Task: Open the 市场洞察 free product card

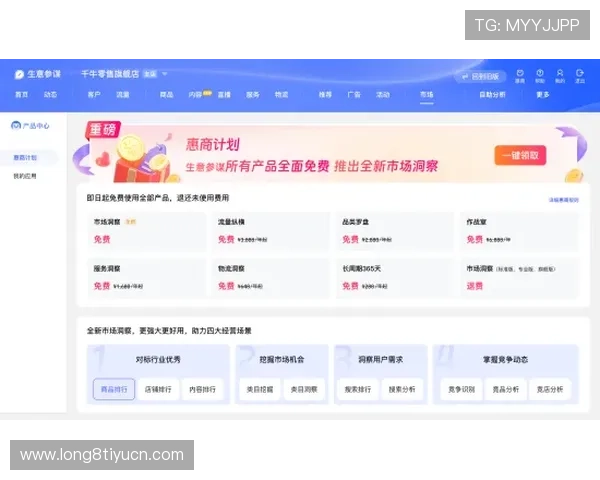Action: pos(147,232)
